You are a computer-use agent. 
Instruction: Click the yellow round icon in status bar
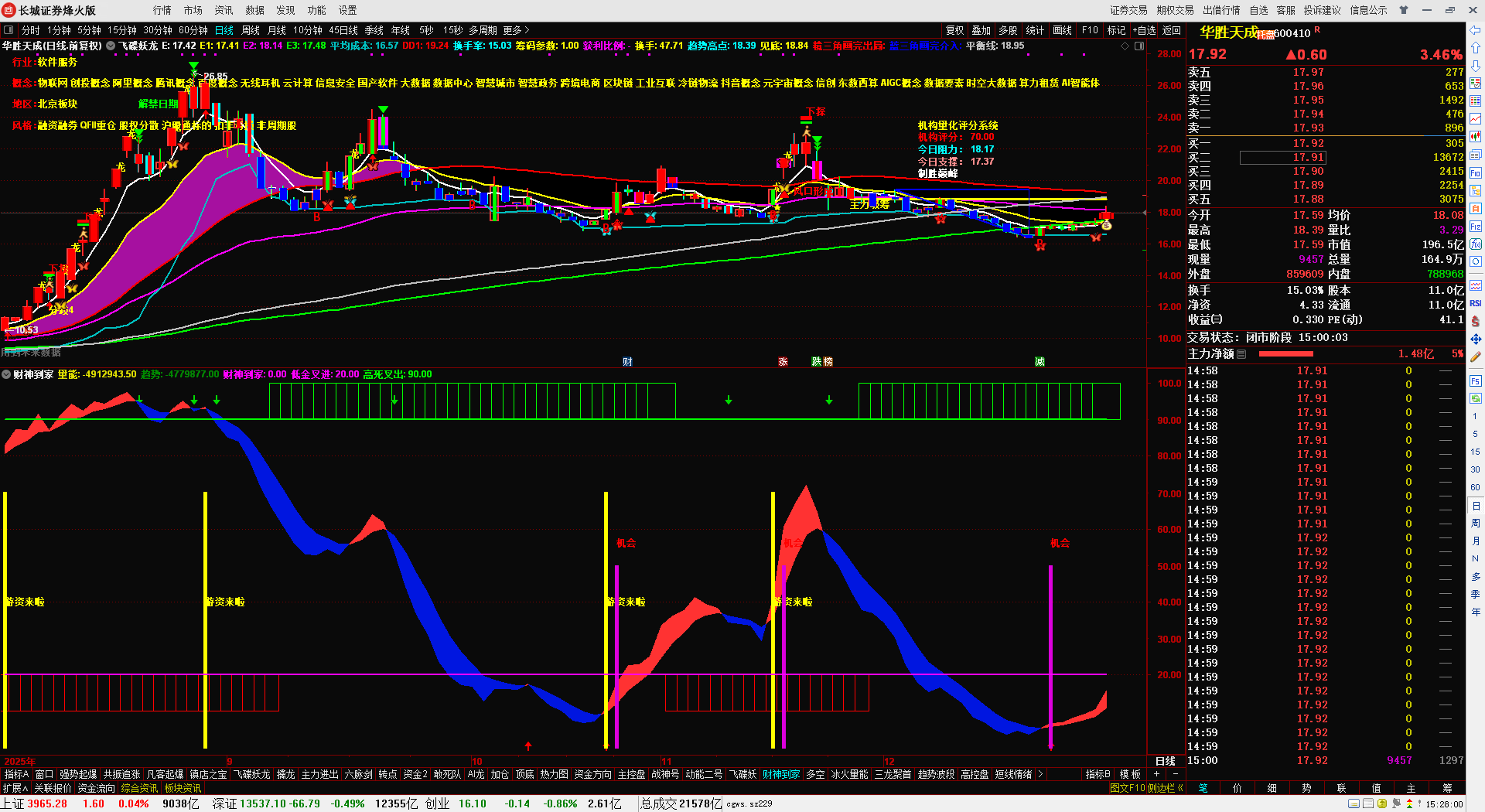(1382, 804)
